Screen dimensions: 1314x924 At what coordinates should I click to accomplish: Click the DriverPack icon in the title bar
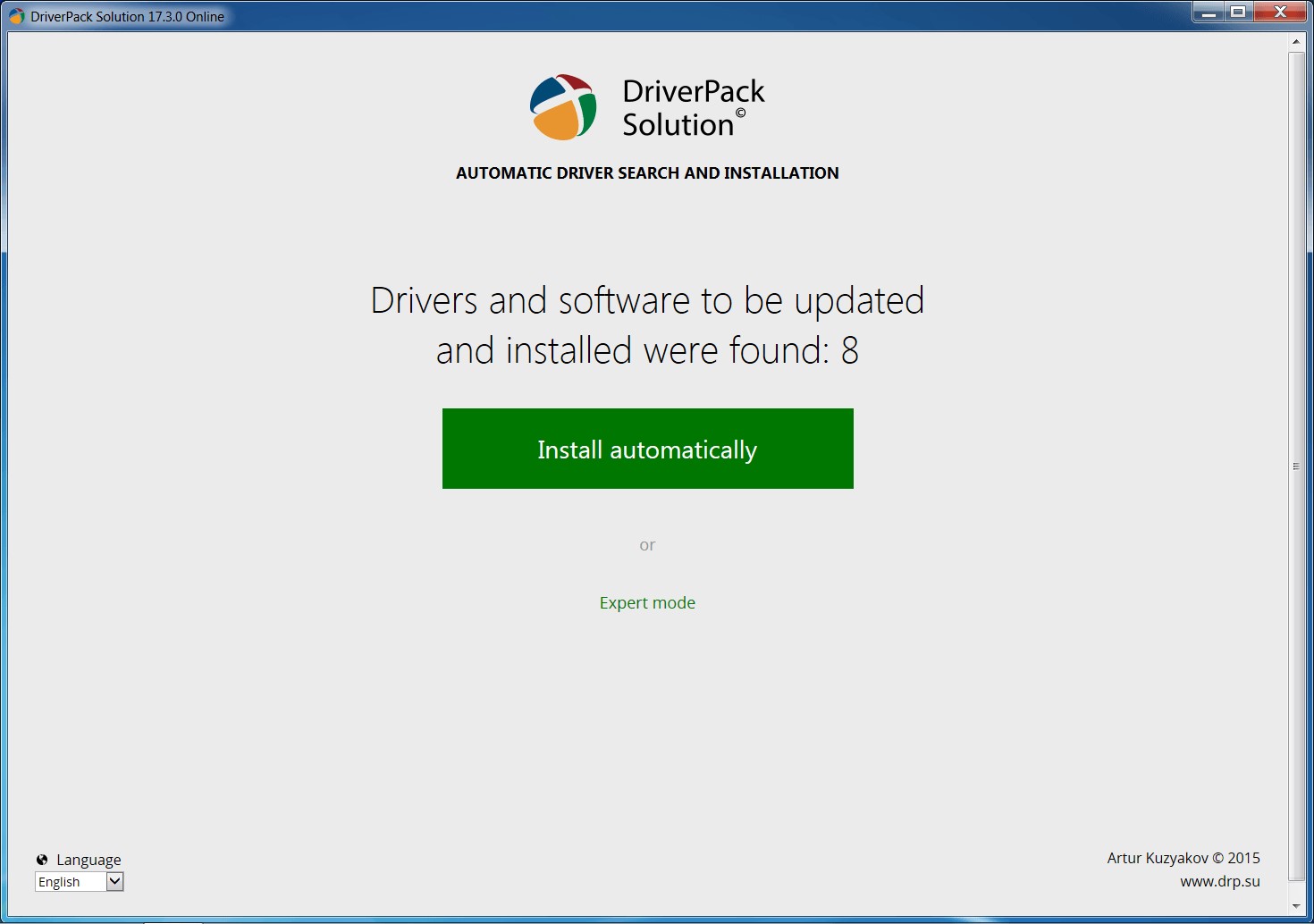tap(14, 15)
